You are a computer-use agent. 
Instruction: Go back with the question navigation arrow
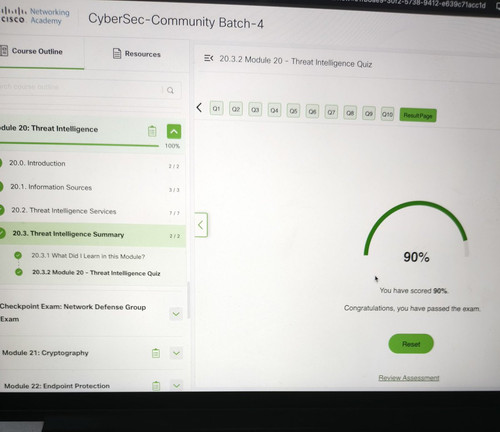coord(199,108)
